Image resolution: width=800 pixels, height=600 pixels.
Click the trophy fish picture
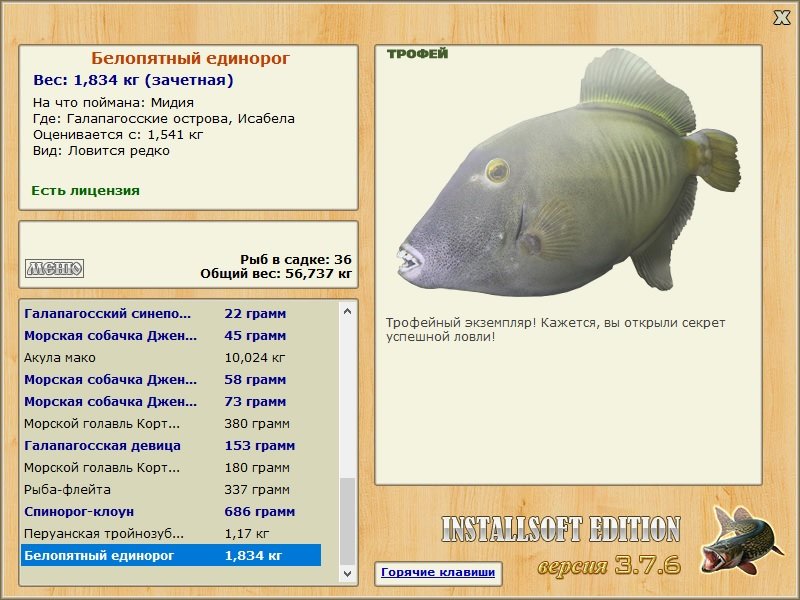tap(569, 171)
